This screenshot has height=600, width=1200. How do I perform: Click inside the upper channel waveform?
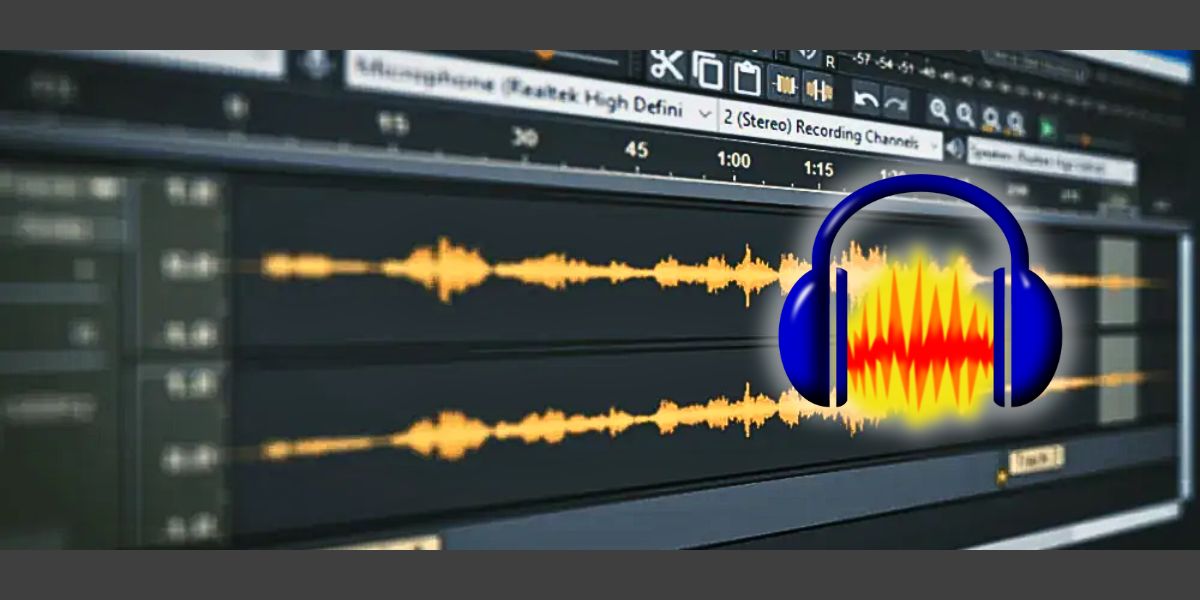[520, 267]
